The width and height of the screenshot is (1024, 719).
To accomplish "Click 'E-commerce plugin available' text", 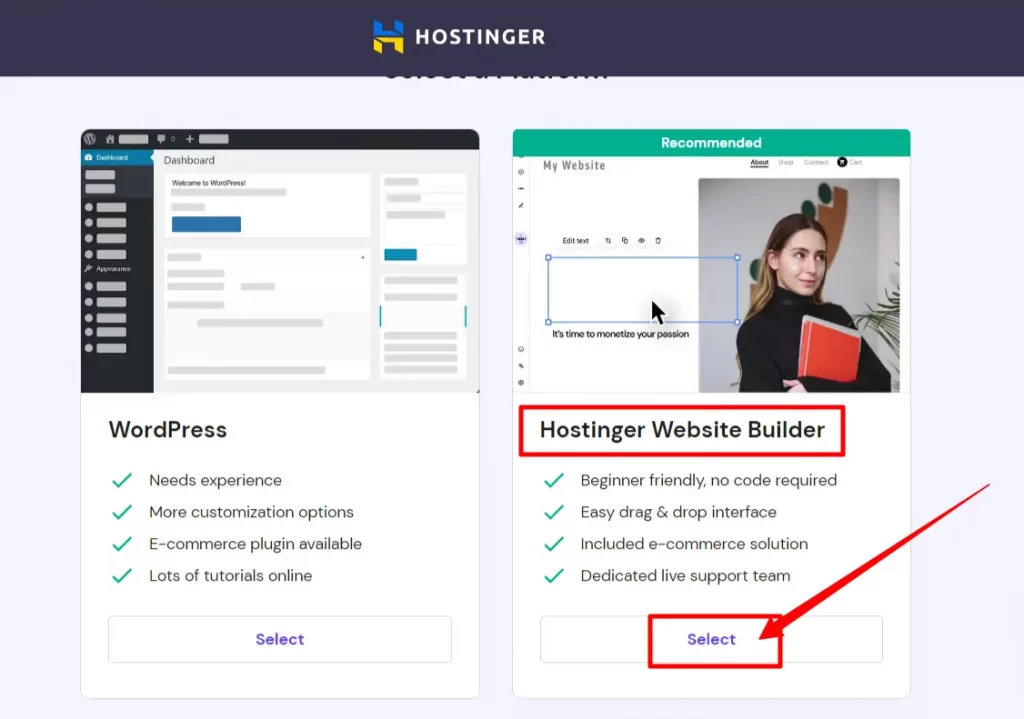I will coord(255,544).
